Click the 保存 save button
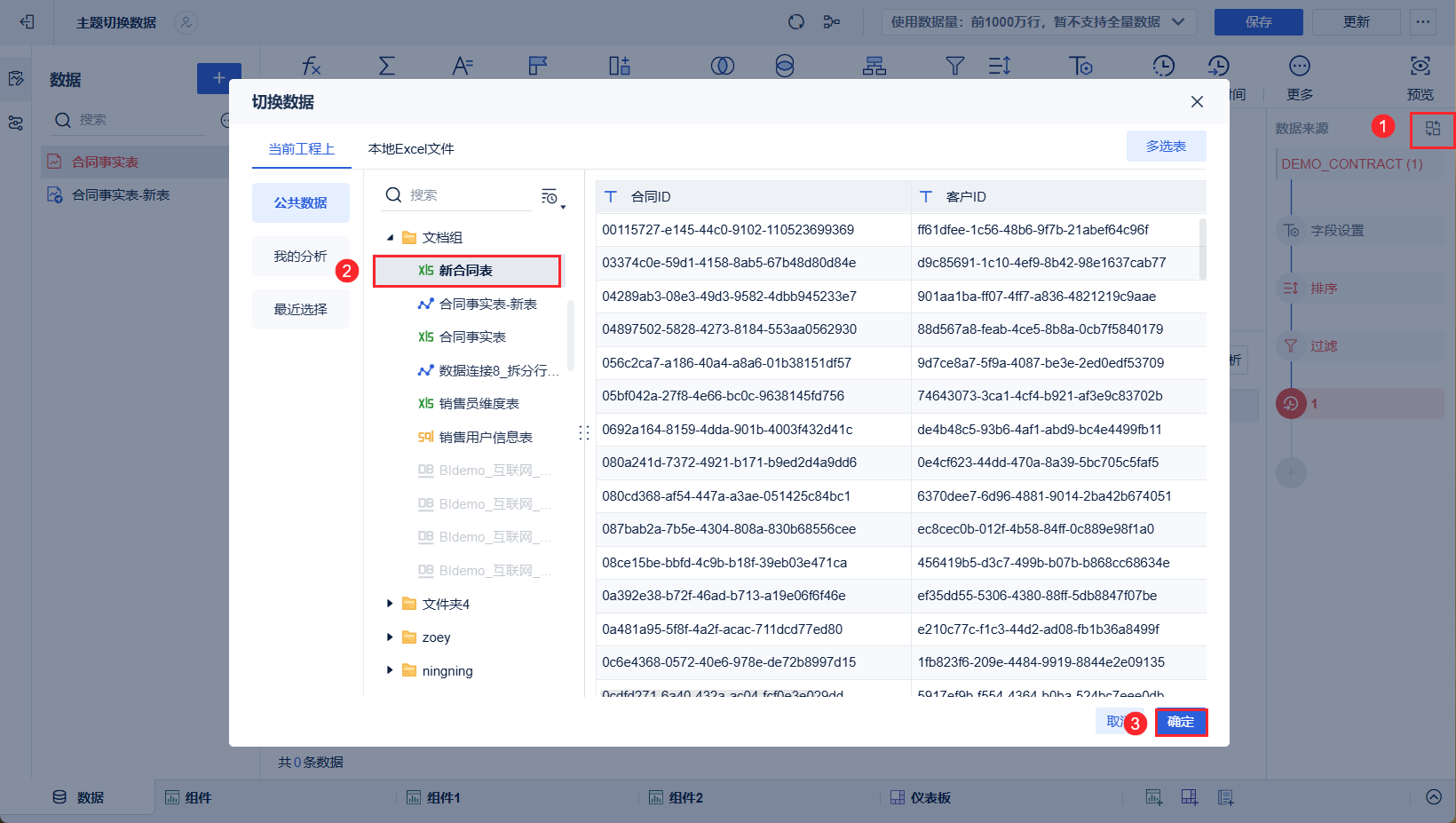Screen dimensions: 1456x823 click(x=1258, y=22)
